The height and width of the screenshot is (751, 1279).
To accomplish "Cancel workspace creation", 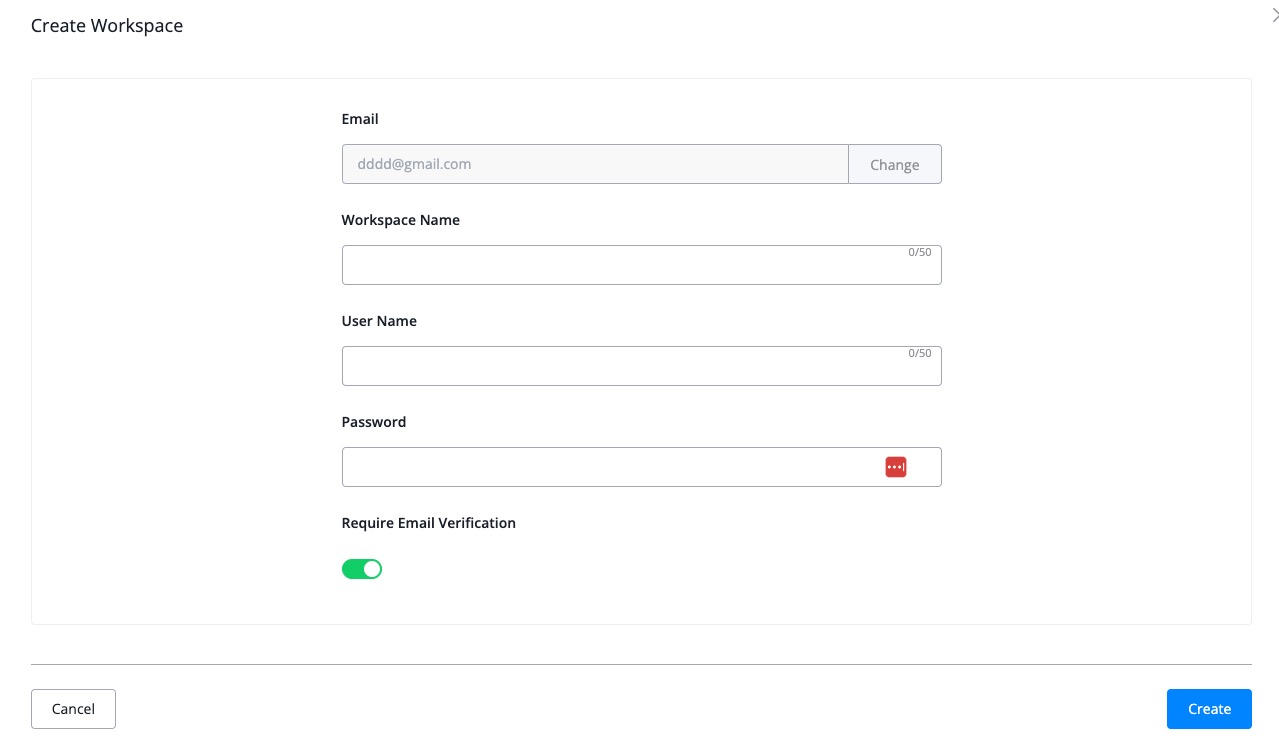I will click(x=73, y=709).
